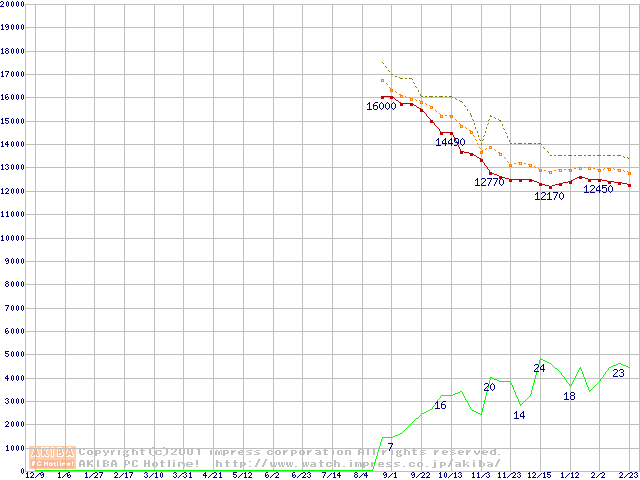Click the 5/12 date on x-axis

point(242,475)
